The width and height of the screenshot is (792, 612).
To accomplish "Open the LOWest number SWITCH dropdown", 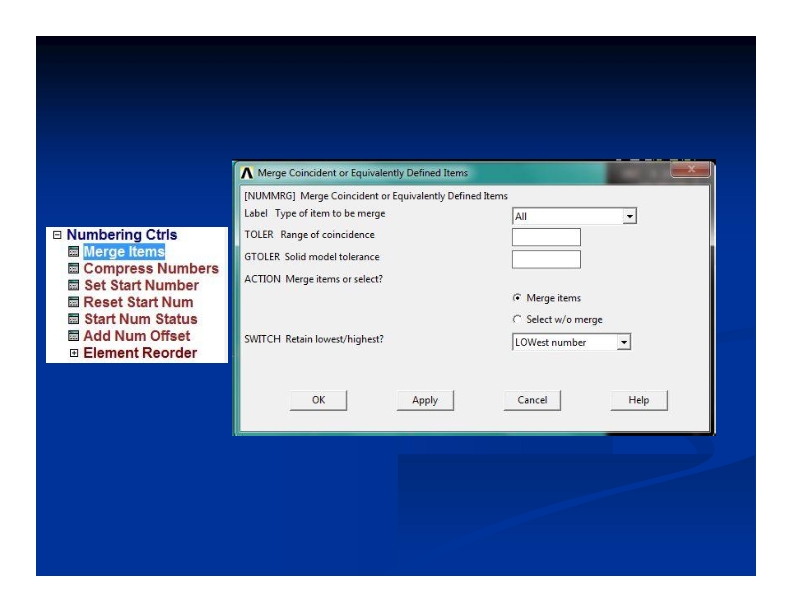I will (624, 343).
